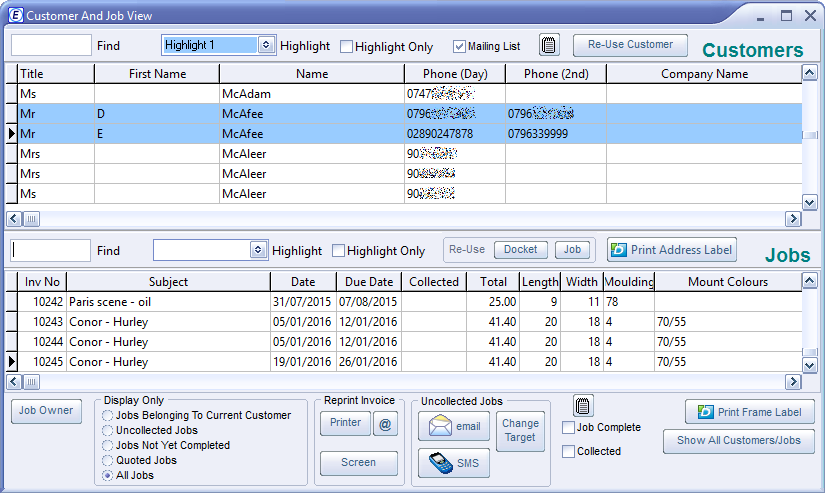Screen dimensions: 825x493
Task: Print Frame Label for job
Action: 749,412
